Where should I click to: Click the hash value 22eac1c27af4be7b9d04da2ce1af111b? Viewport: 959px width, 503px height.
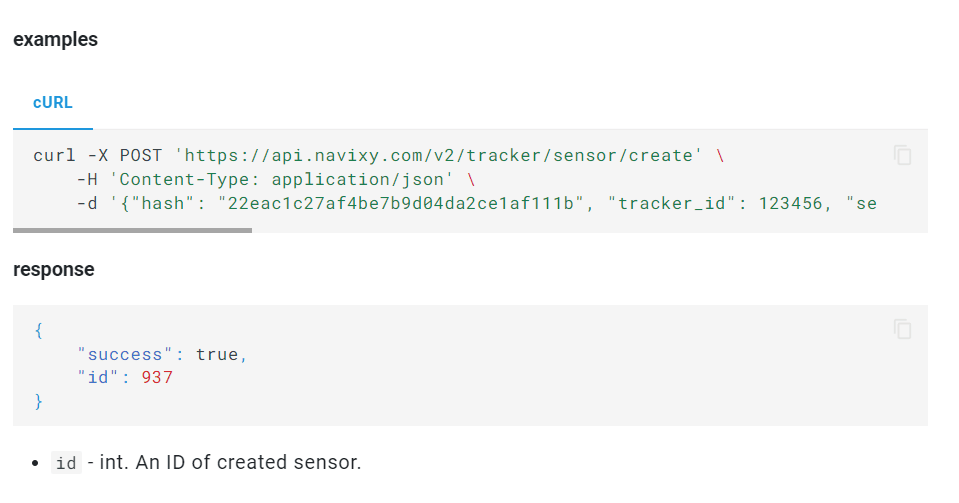click(401, 203)
